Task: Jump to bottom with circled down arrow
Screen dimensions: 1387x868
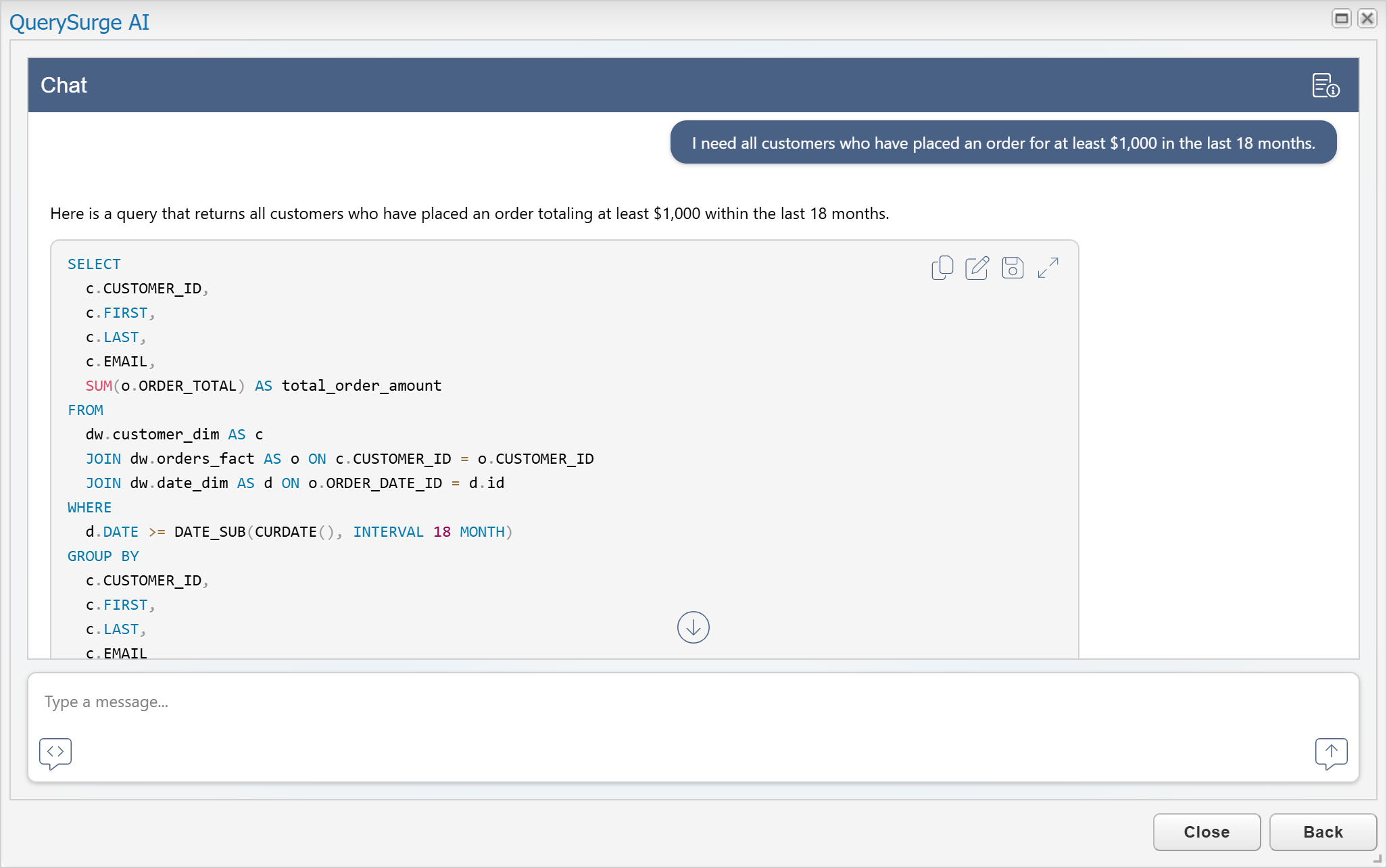Action: 693,627
